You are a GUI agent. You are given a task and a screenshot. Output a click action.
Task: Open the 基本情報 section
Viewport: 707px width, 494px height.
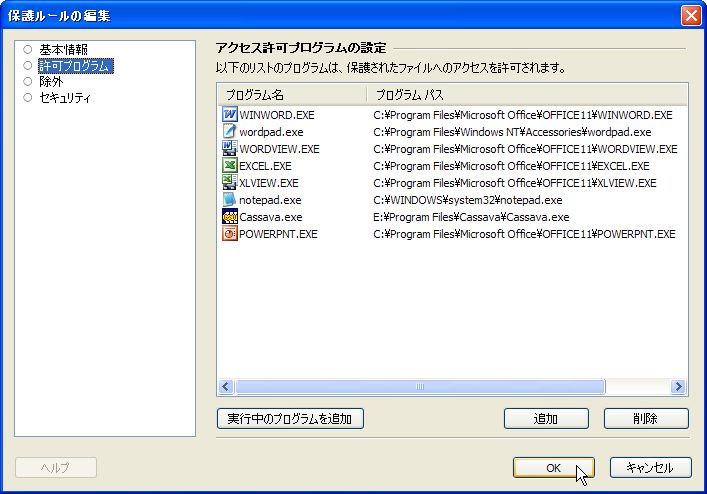point(63,49)
